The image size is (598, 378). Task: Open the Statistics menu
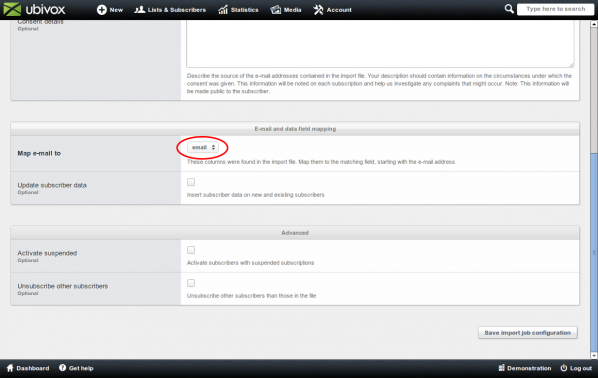(x=238, y=10)
